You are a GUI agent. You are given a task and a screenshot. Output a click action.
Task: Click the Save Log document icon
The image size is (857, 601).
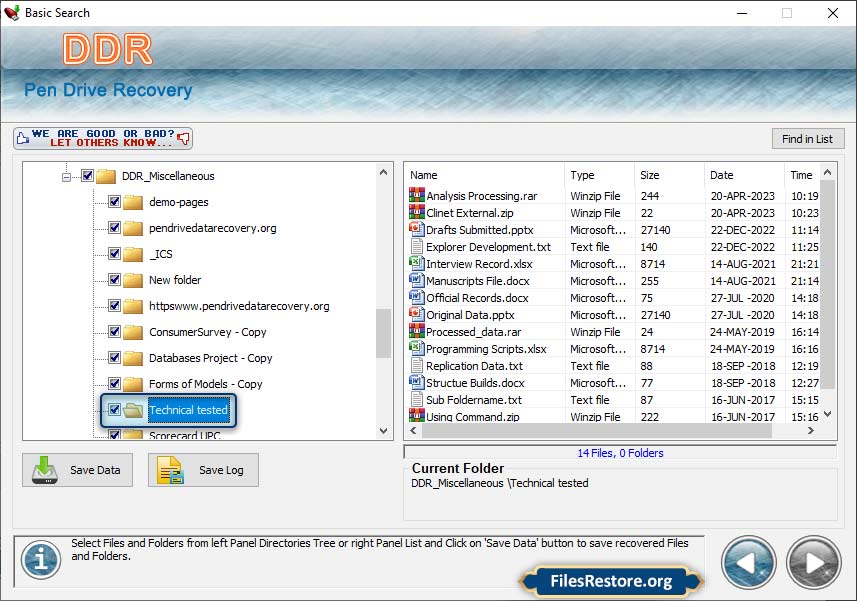pos(170,470)
